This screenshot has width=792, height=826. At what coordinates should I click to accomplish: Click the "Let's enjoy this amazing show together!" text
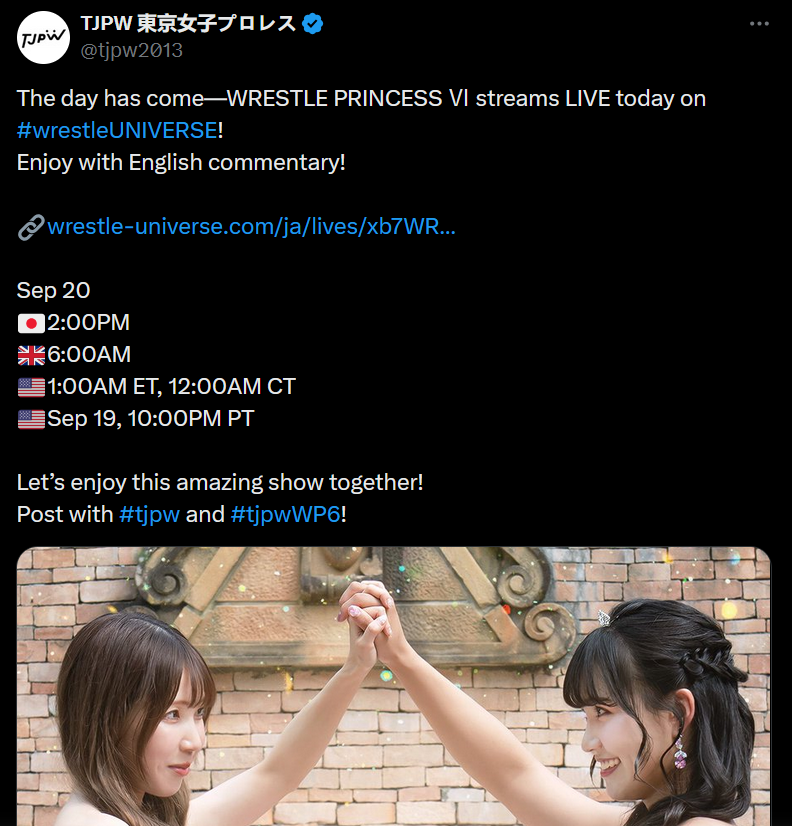tap(220, 483)
